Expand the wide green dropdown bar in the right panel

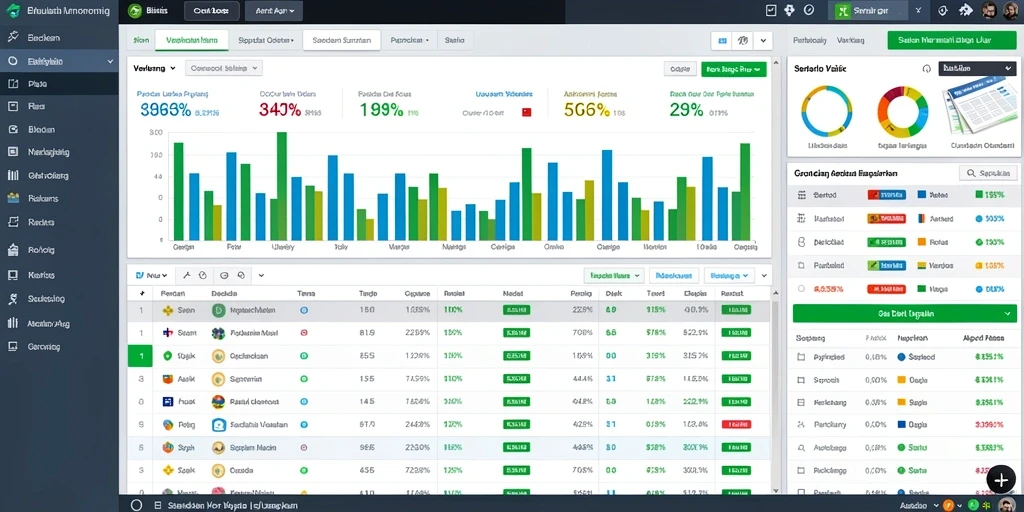[904, 313]
